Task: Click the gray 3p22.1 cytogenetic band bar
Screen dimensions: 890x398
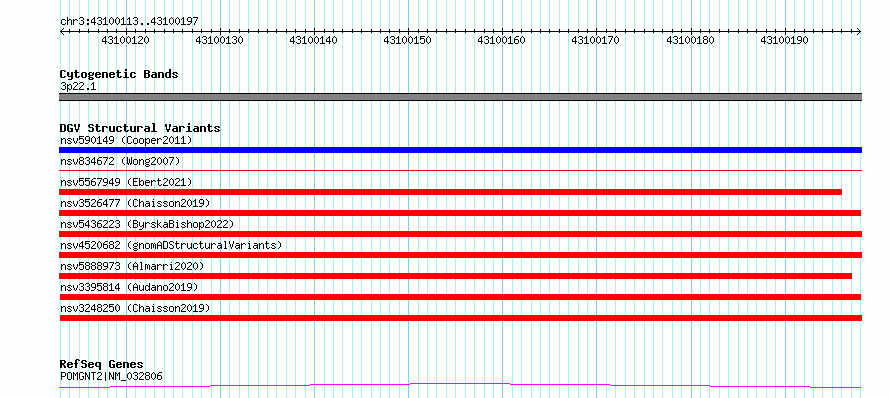Action: (x=460, y=97)
